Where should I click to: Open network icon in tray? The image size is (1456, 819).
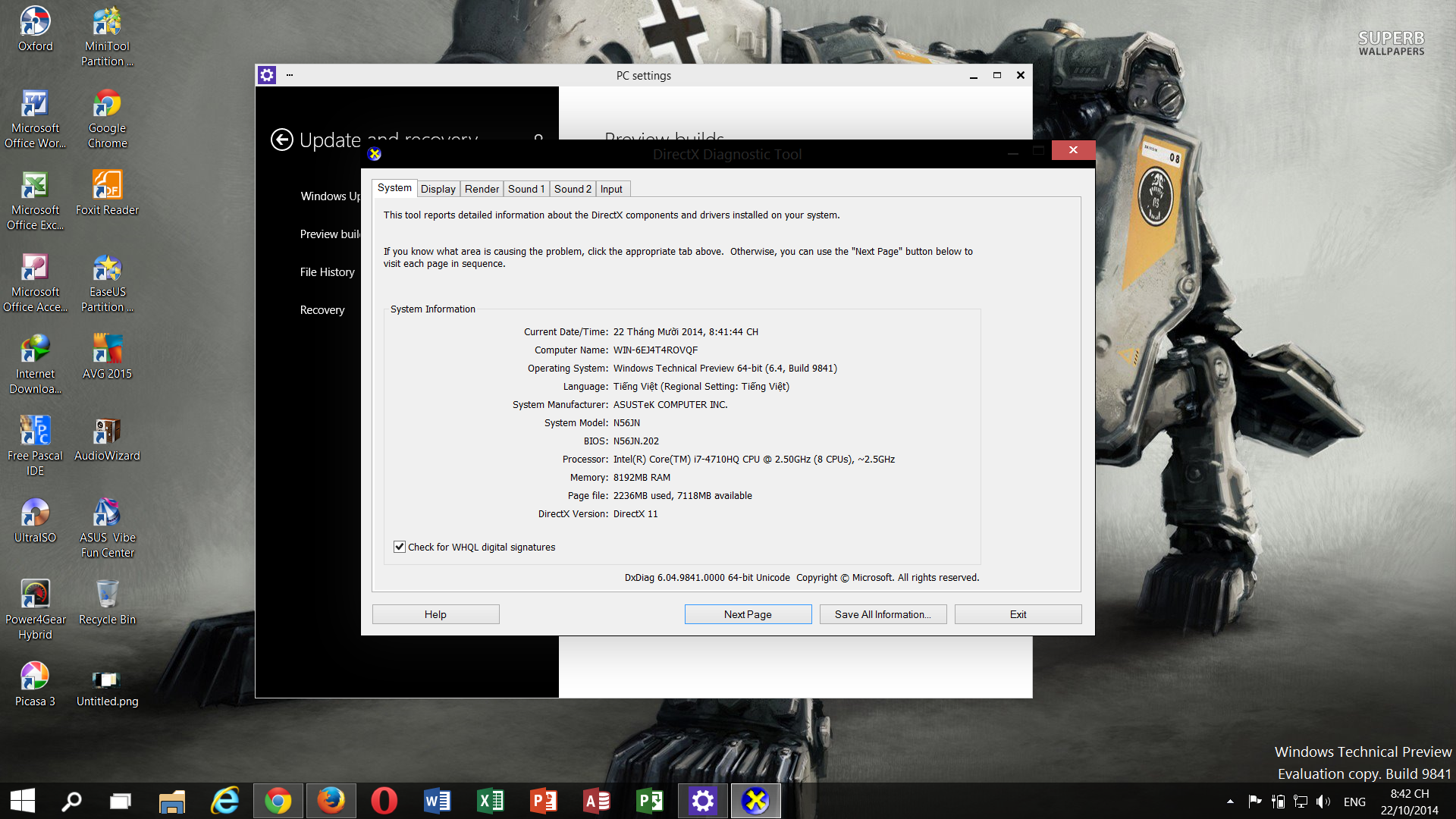(x=1301, y=802)
